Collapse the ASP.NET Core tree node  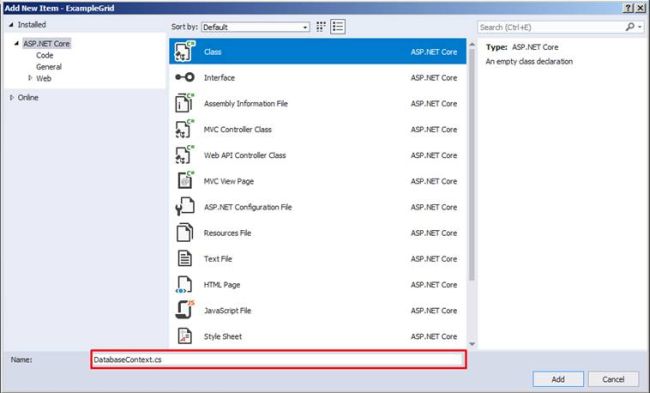click(x=17, y=43)
